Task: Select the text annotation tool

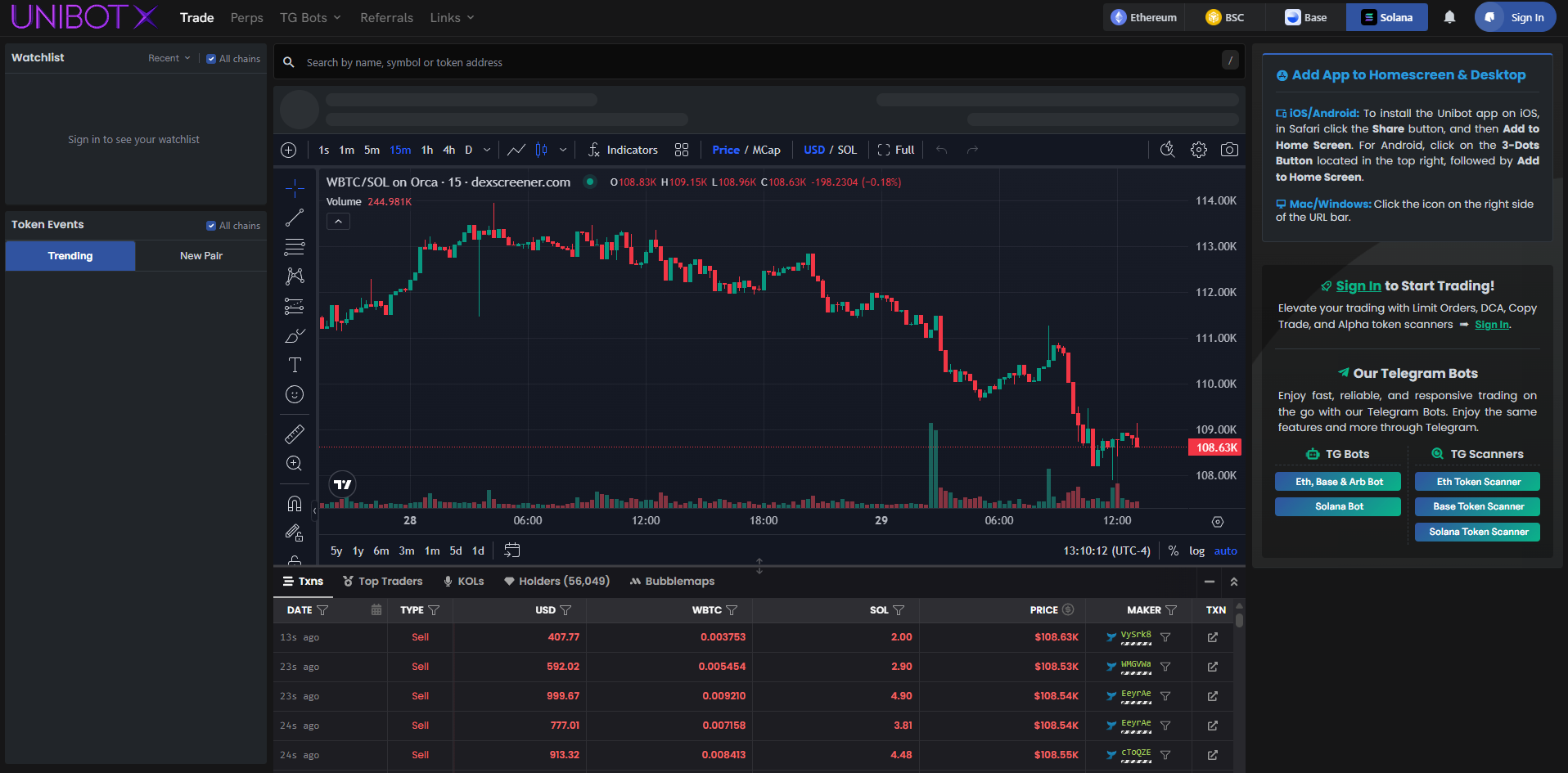Action: [x=295, y=365]
